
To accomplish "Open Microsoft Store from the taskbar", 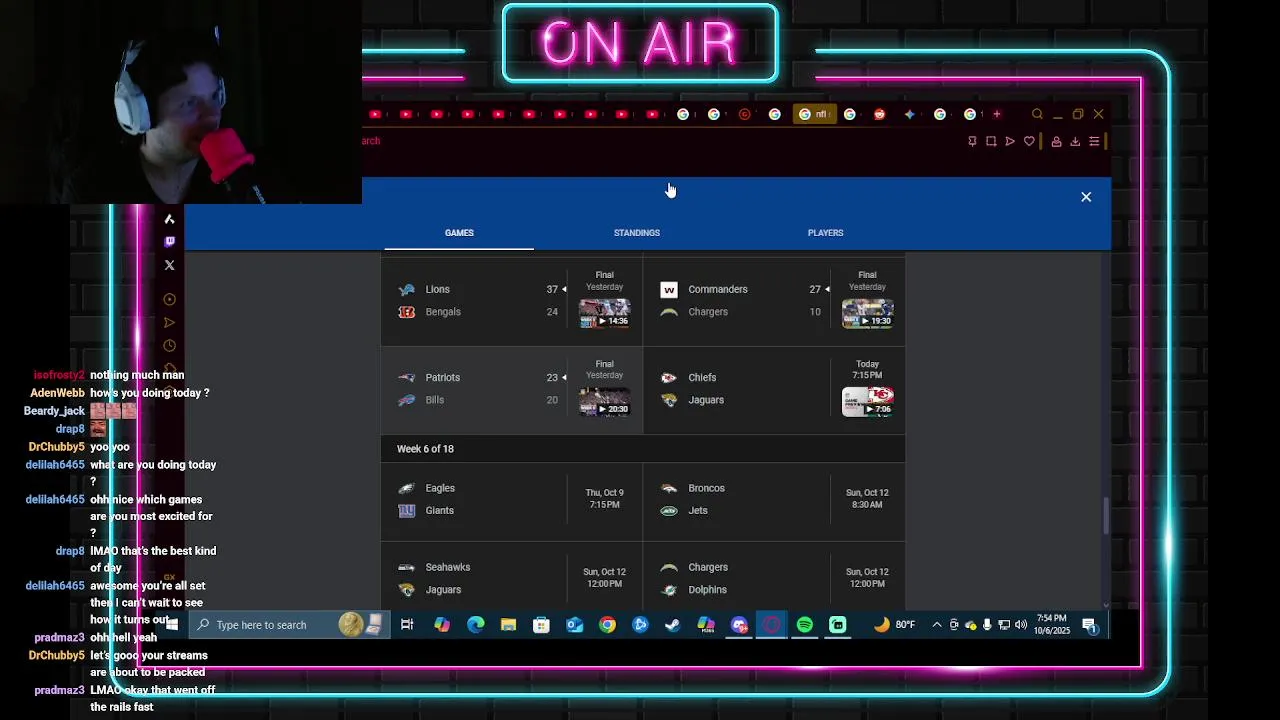I will point(541,625).
